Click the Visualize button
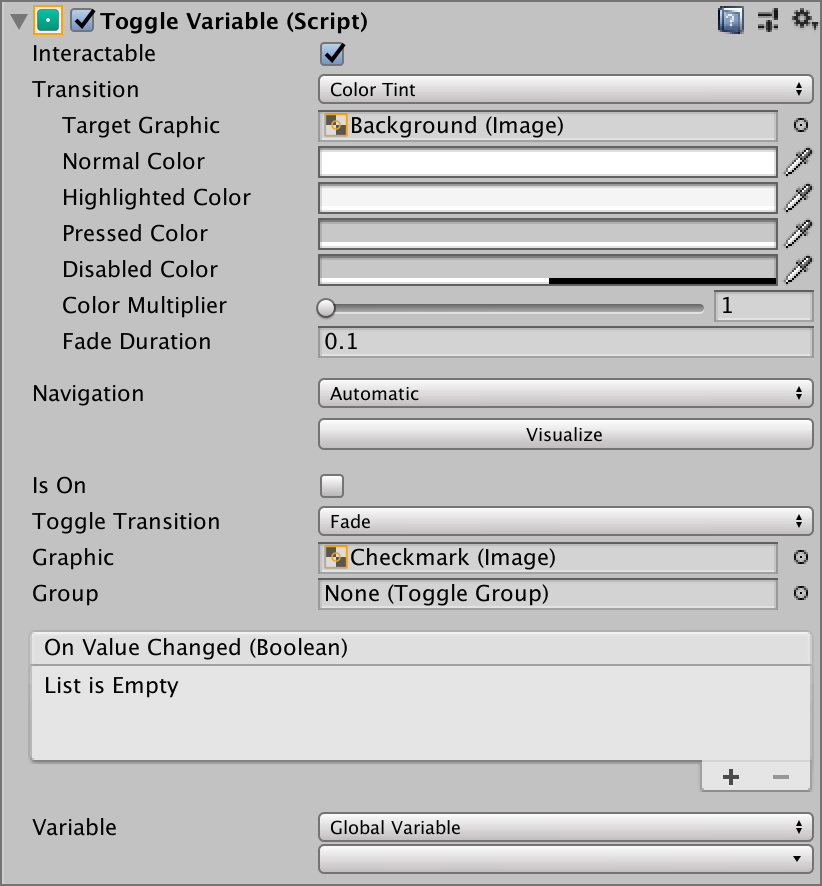Viewport: 822px width, 886px height. (566, 435)
